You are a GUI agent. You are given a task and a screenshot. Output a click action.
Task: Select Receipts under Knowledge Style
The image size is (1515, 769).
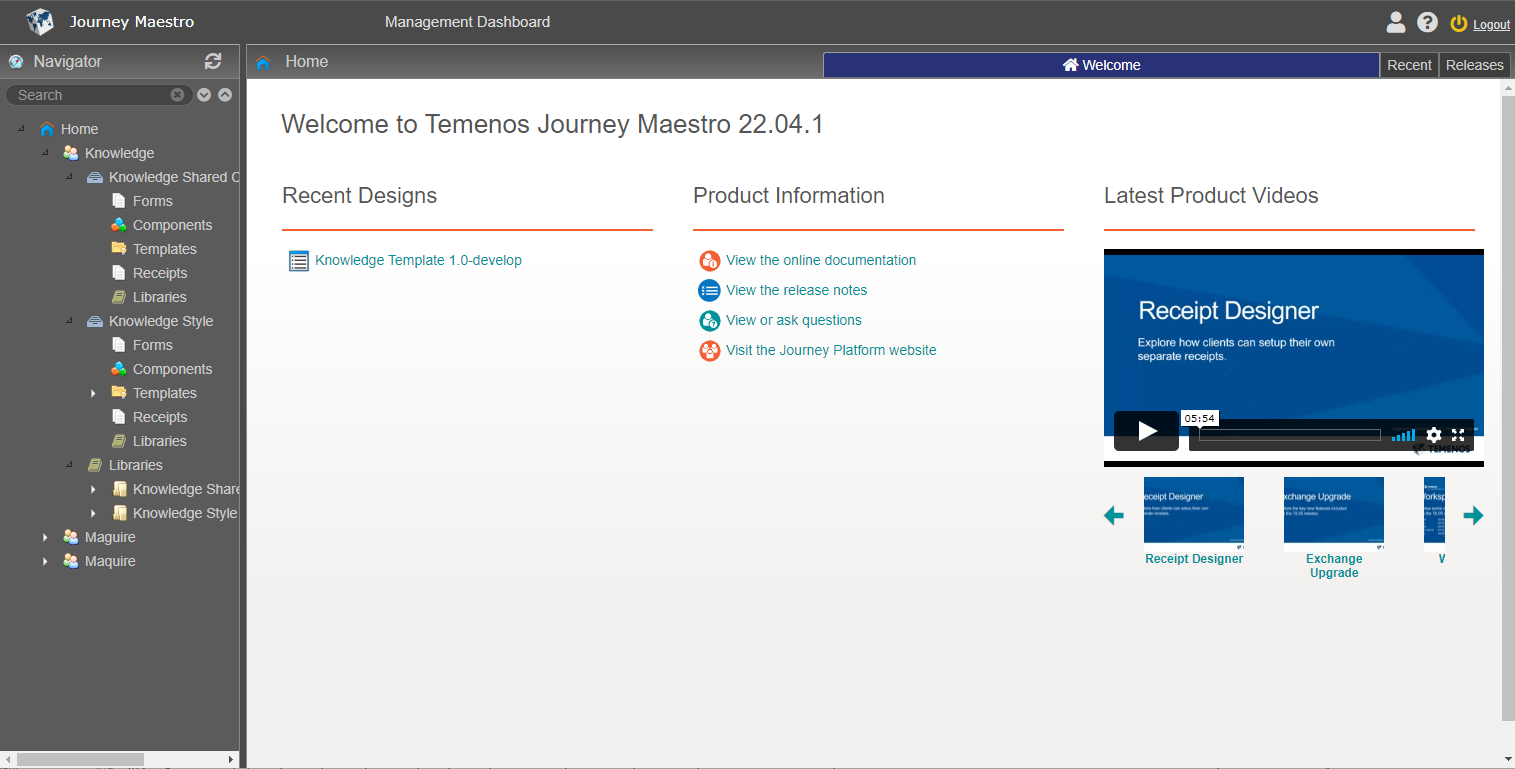click(x=160, y=416)
